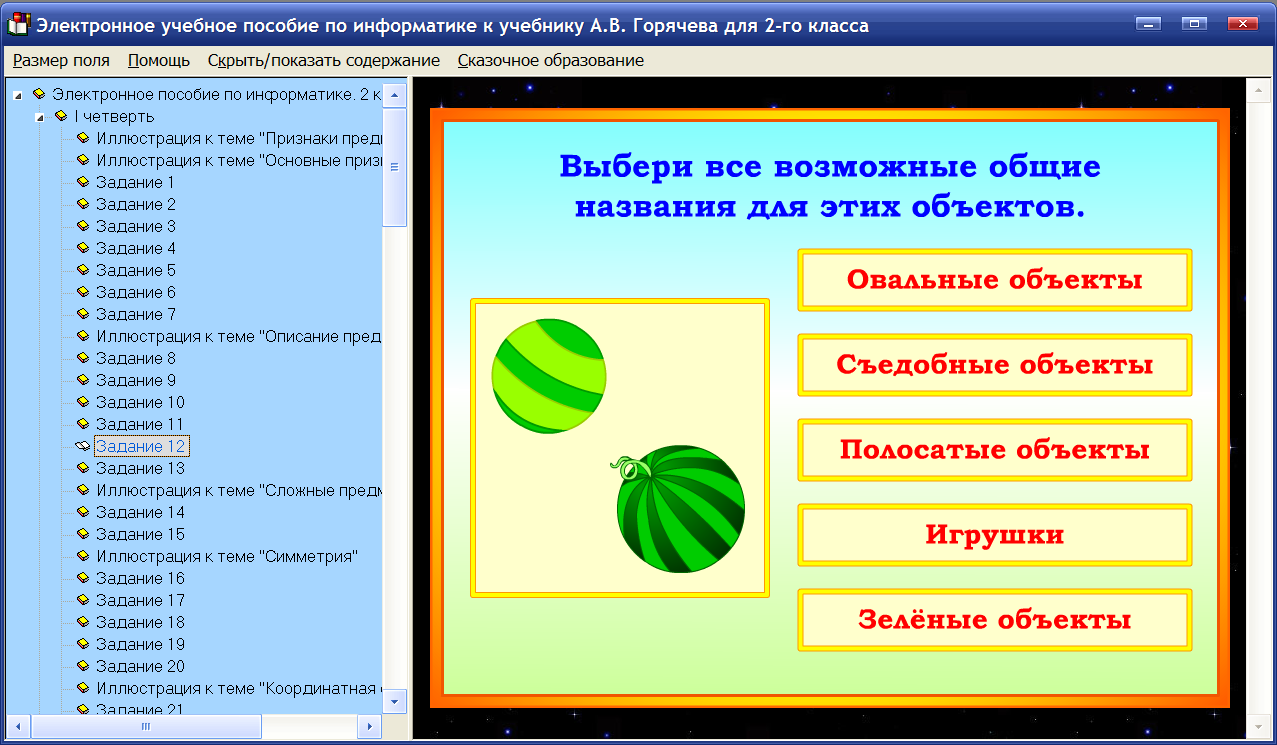Click the icon next to selected 'Задание 12'

tap(82, 446)
